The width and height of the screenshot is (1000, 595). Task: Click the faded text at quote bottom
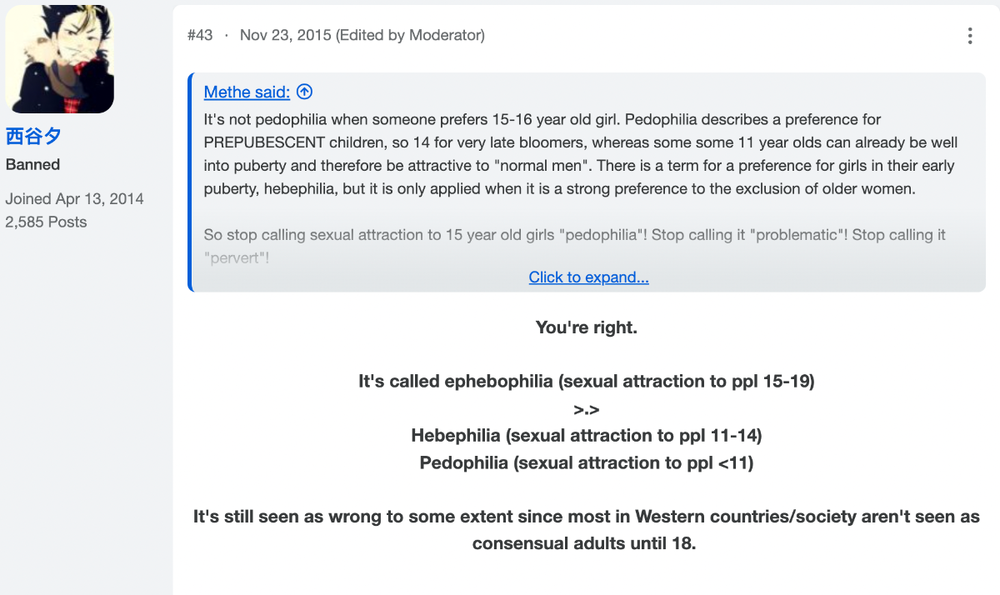574,246
